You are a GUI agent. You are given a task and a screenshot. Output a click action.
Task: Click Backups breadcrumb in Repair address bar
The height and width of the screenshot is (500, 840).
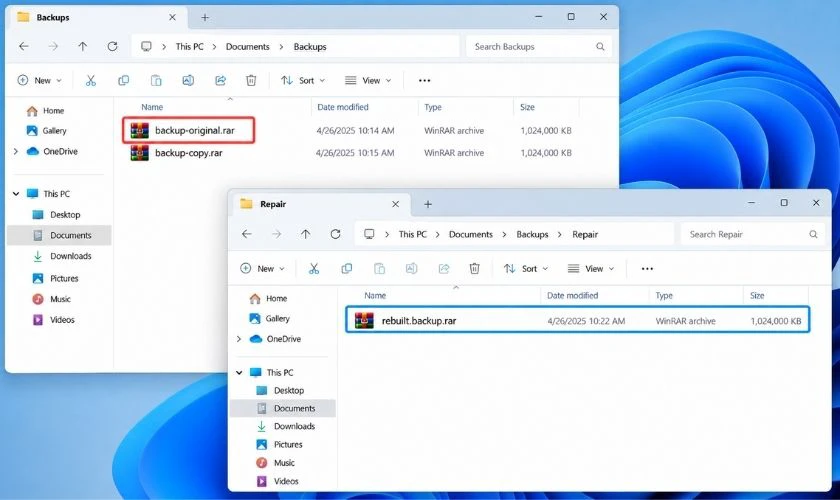[532, 234]
